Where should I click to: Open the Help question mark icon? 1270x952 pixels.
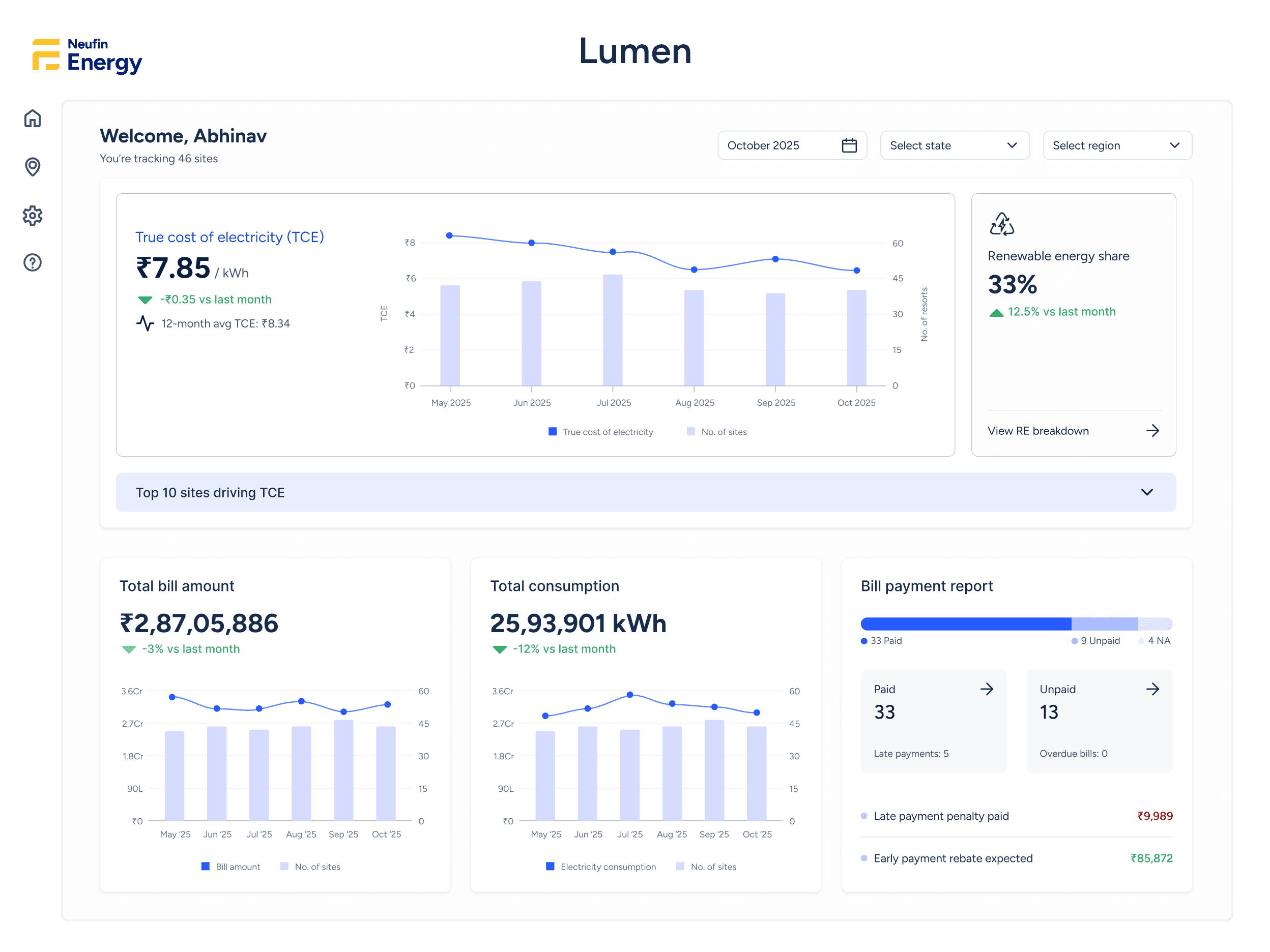pos(33,262)
